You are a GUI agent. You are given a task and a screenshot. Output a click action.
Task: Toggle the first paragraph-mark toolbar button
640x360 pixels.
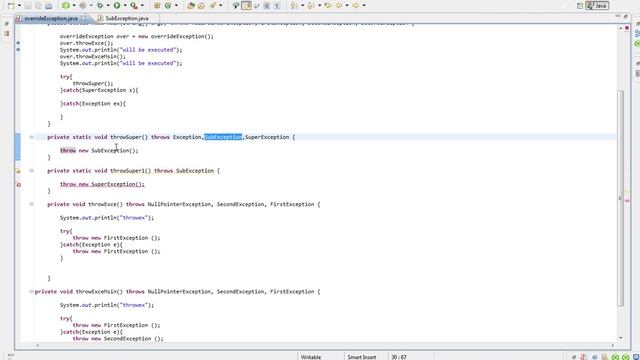point(267,6)
